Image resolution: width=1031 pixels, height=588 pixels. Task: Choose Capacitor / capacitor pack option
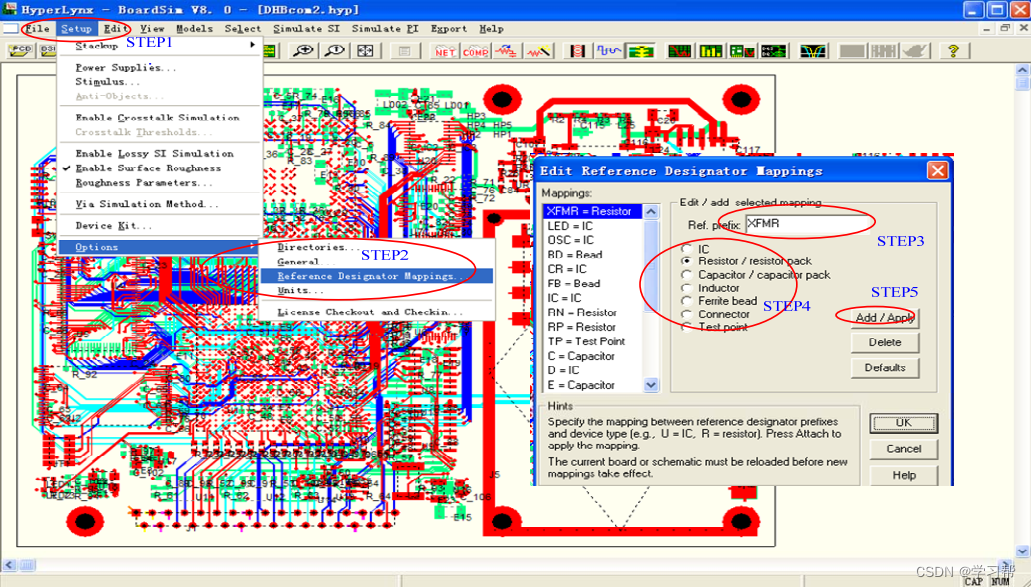(x=686, y=275)
